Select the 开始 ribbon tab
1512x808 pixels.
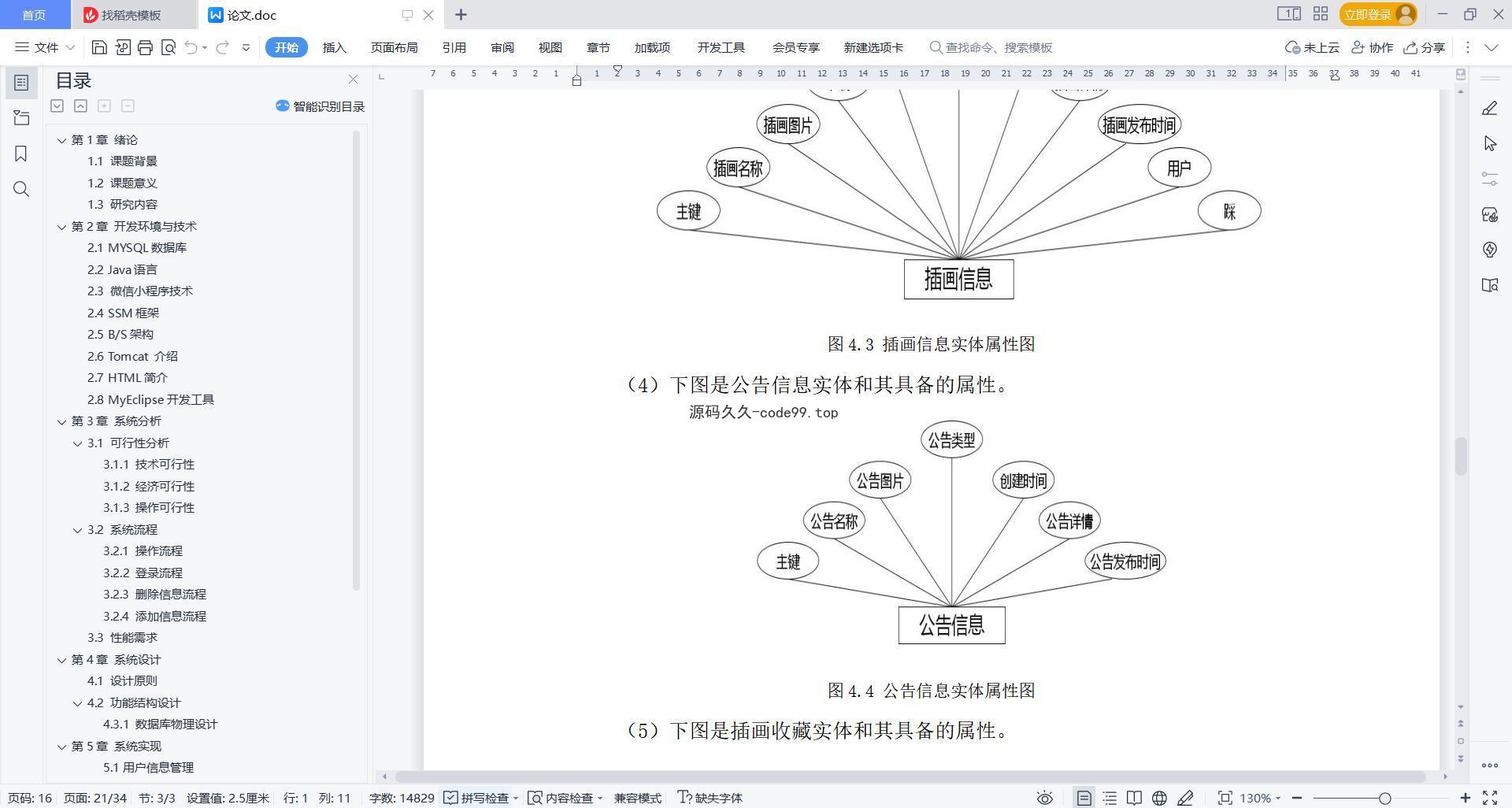coord(286,47)
